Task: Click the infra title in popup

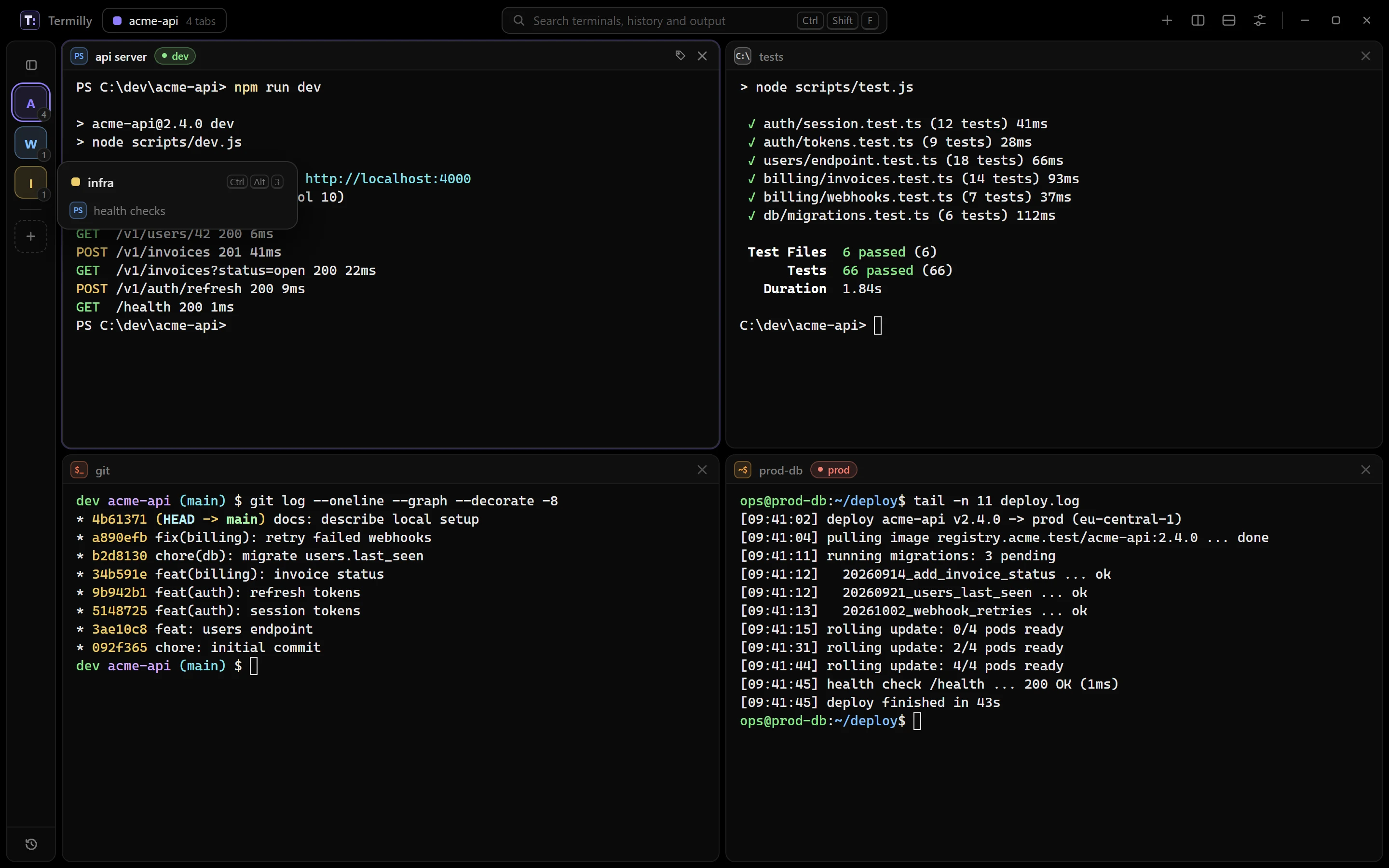Action: pos(100,183)
